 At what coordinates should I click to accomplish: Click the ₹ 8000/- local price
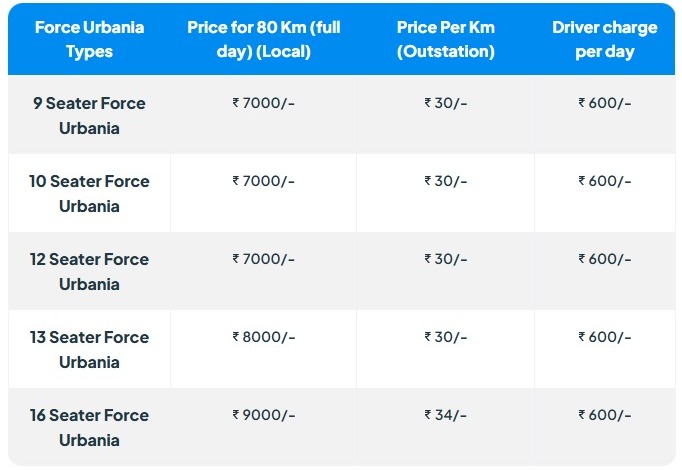(264, 337)
